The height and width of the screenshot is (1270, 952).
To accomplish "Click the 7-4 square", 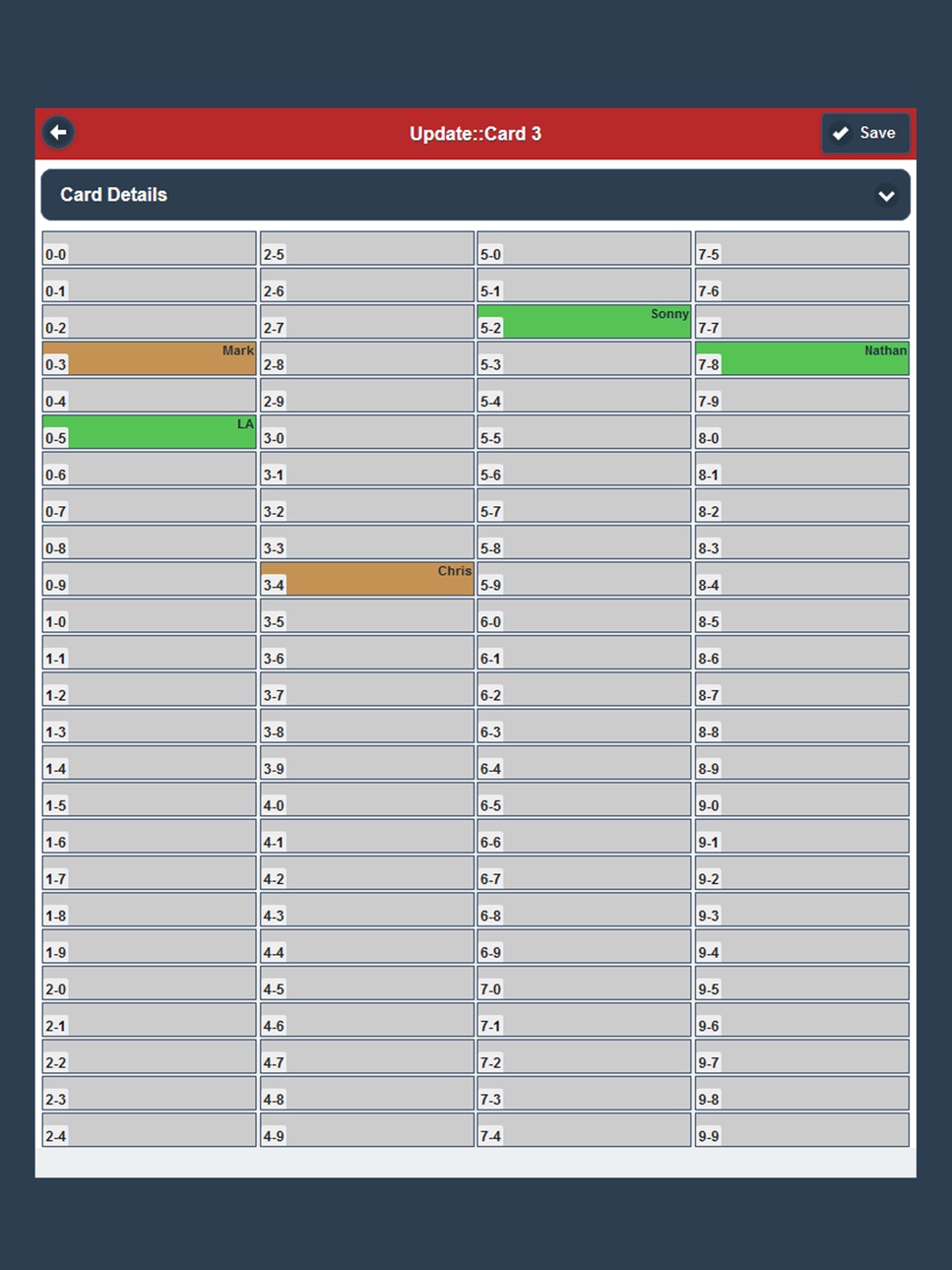I will click(x=584, y=1130).
